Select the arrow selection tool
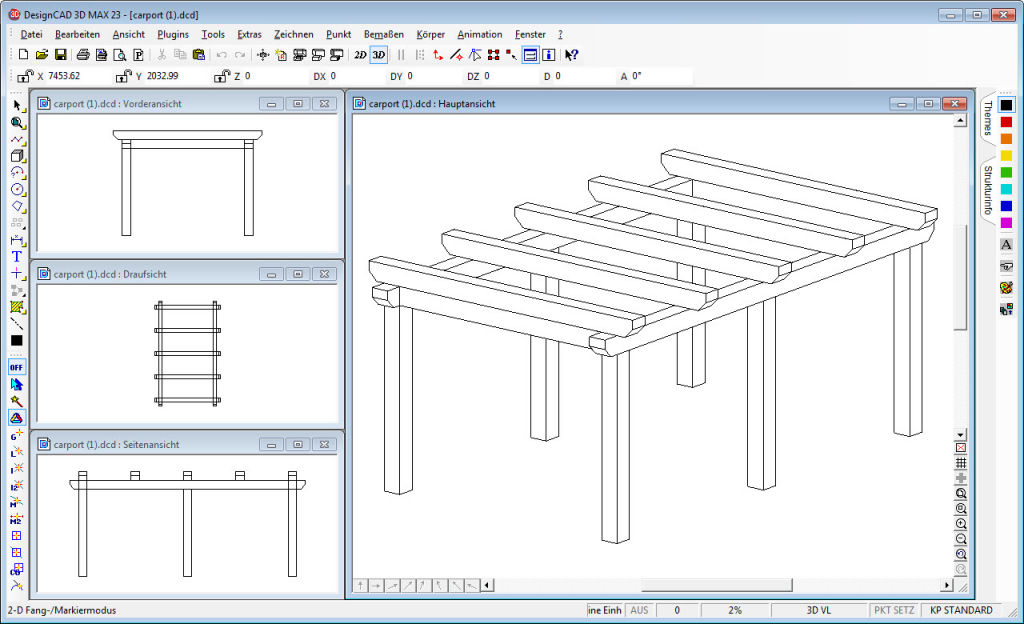The width and height of the screenshot is (1024, 624). (17, 105)
